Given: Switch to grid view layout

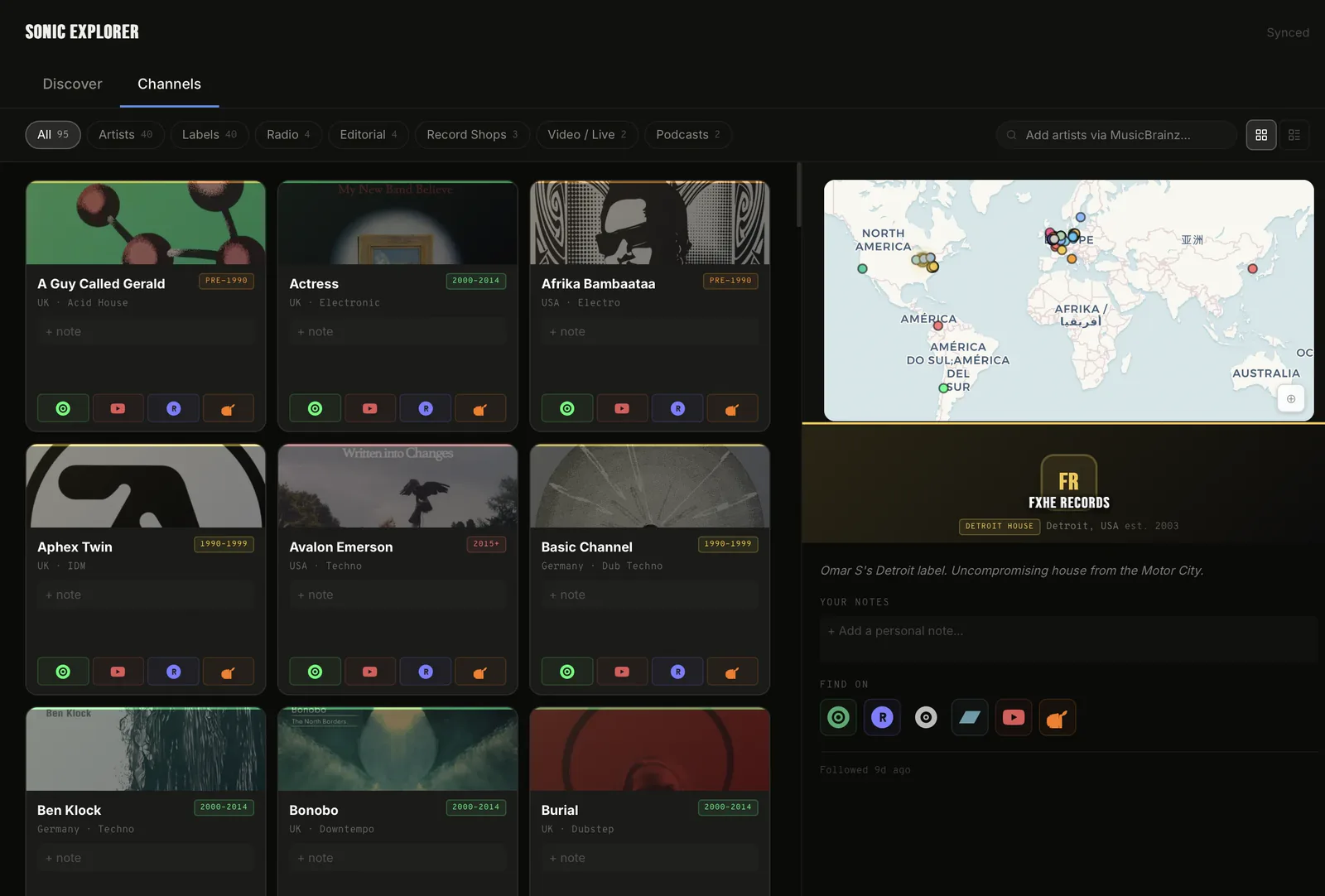Looking at the screenshot, I should pos(1261,135).
